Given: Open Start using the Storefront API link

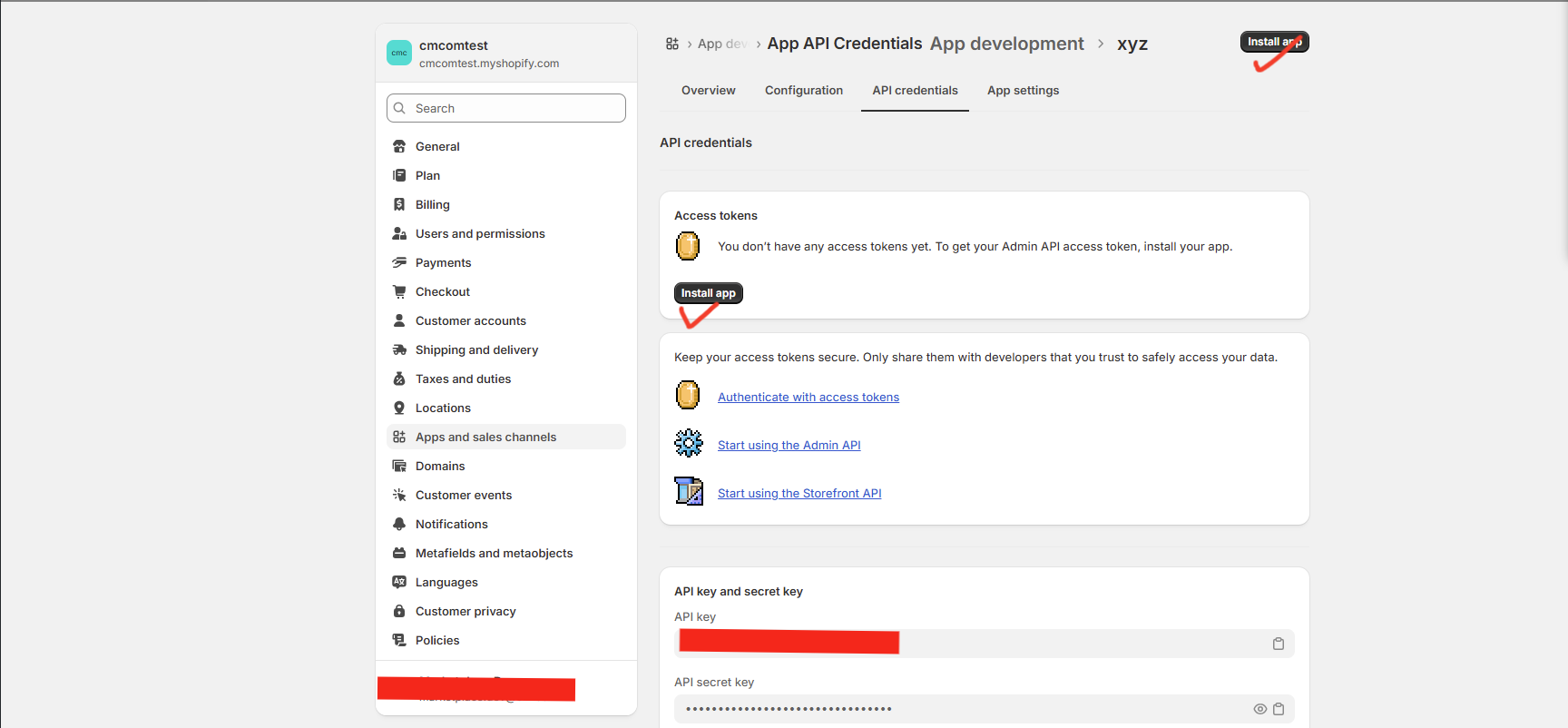Looking at the screenshot, I should [799, 494].
